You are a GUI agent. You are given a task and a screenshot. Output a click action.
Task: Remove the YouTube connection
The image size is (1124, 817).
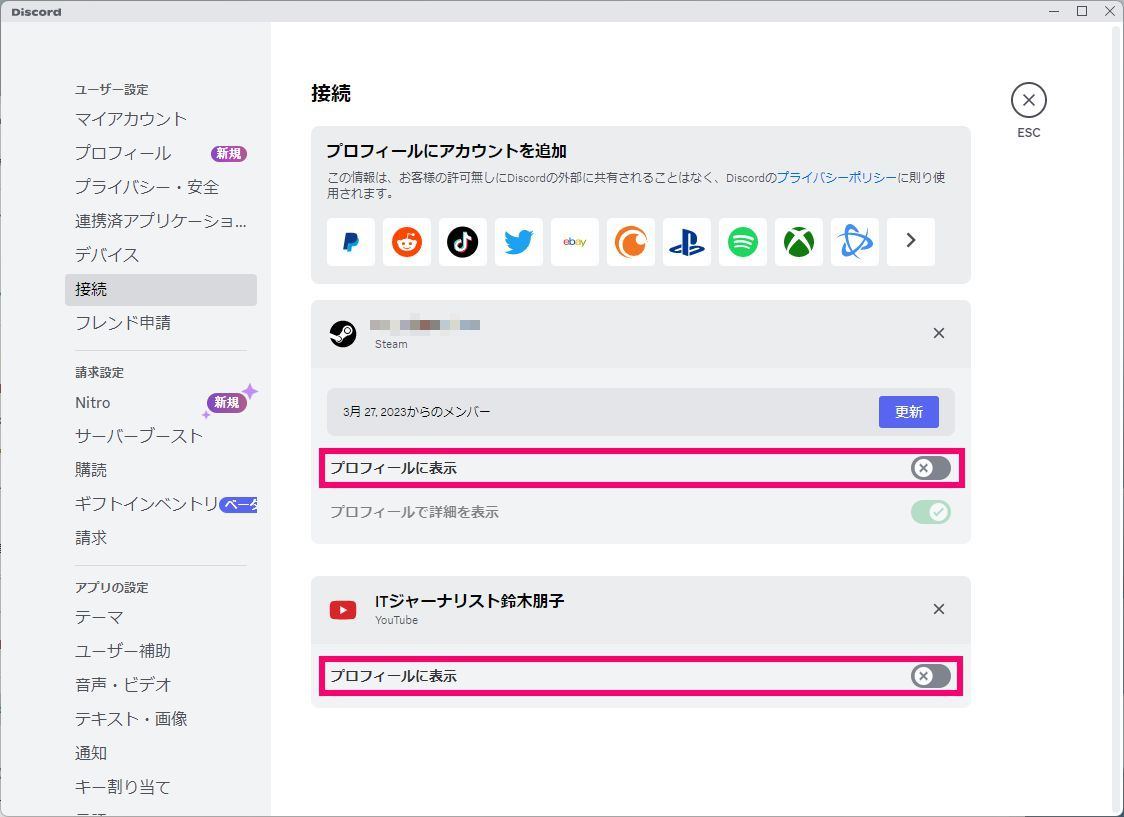tap(938, 609)
